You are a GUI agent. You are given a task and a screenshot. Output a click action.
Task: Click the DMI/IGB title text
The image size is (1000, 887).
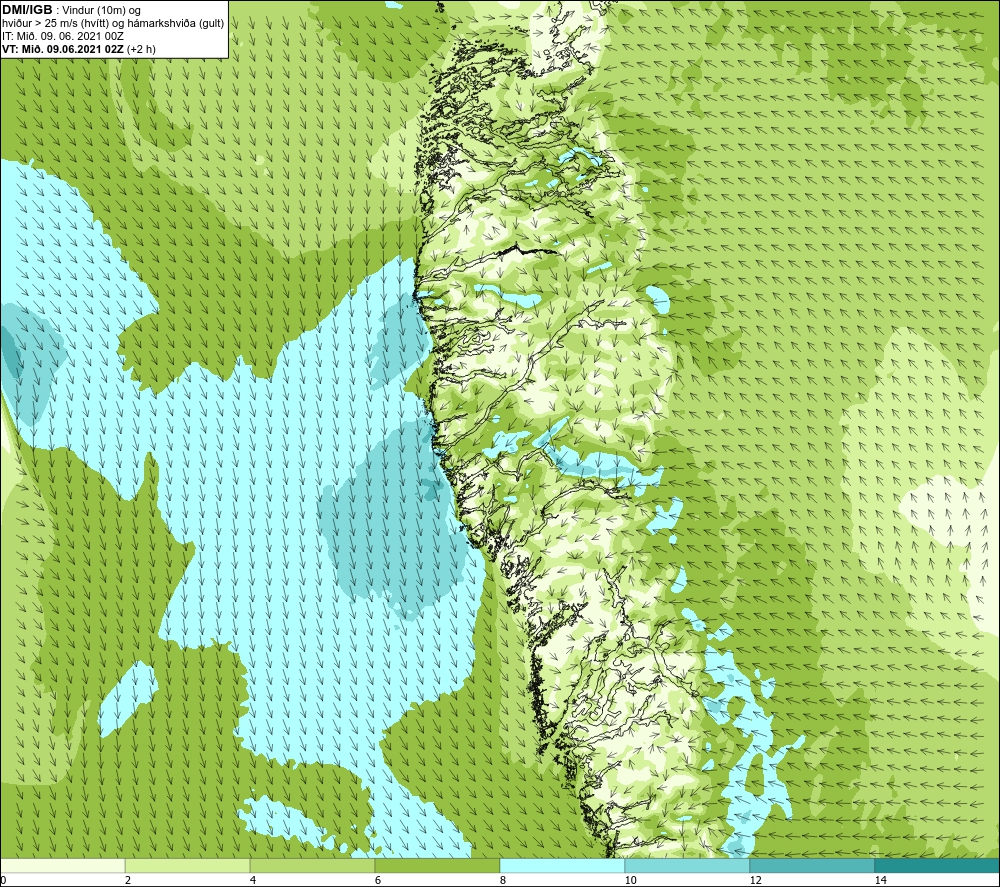click(27, 10)
